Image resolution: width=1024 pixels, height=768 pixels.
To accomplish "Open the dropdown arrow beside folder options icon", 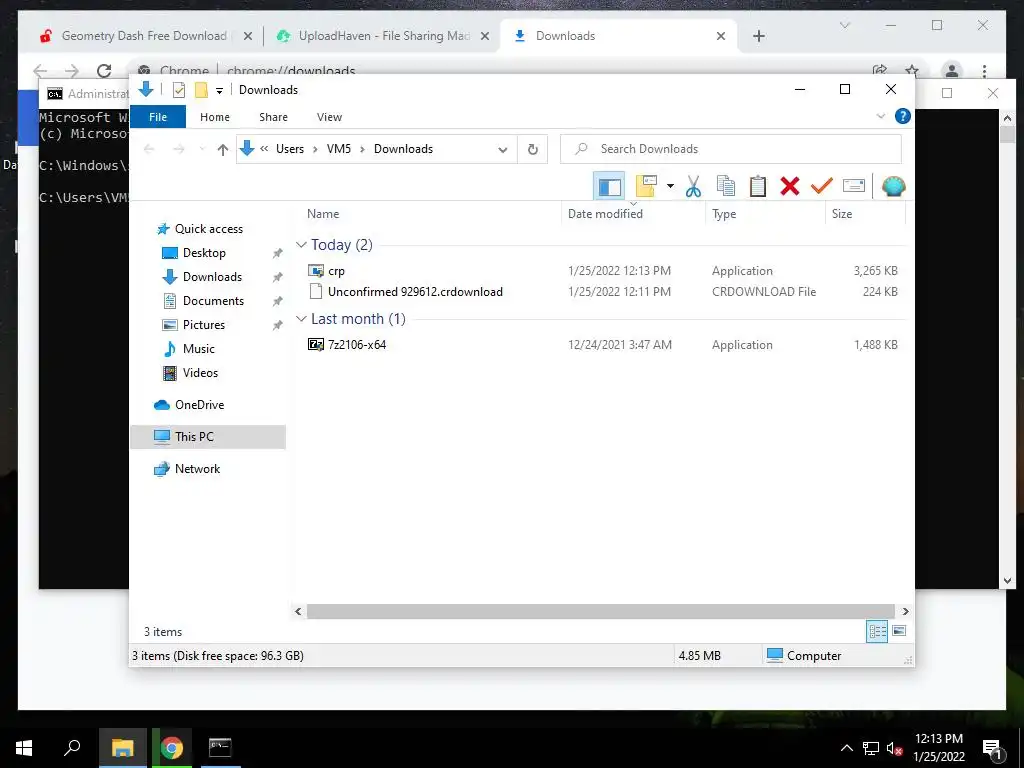I will [670, 186].
